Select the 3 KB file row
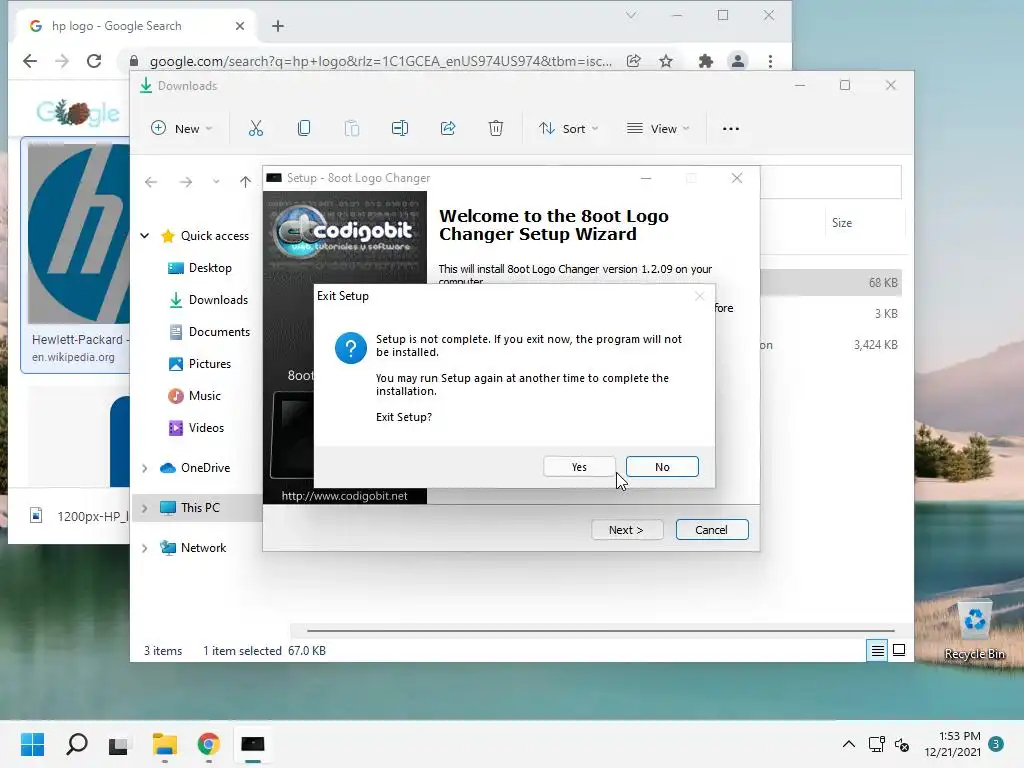This screenshot has width=1024, height=768. click(831, 313)
